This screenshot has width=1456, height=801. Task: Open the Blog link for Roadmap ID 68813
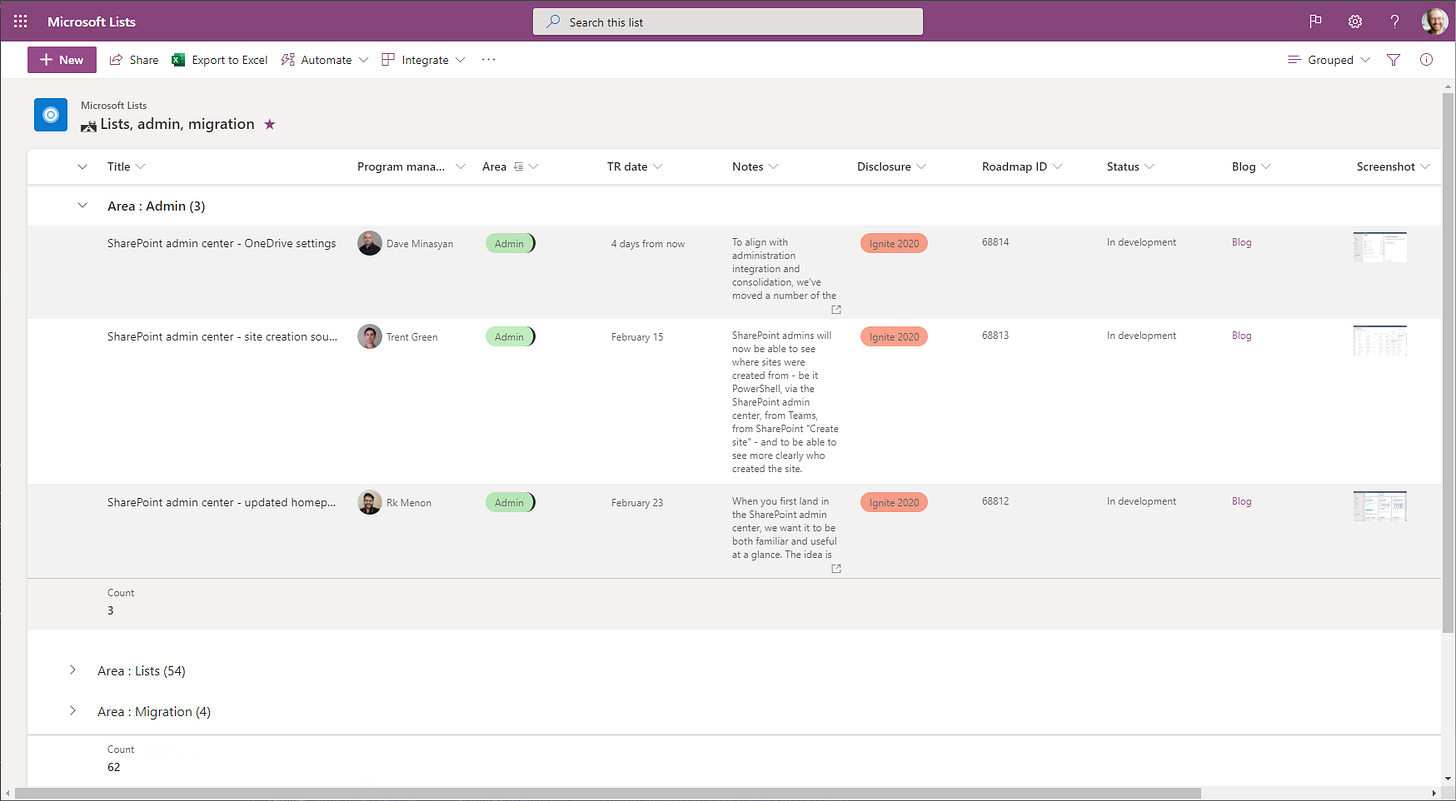tap(1241, 335)
